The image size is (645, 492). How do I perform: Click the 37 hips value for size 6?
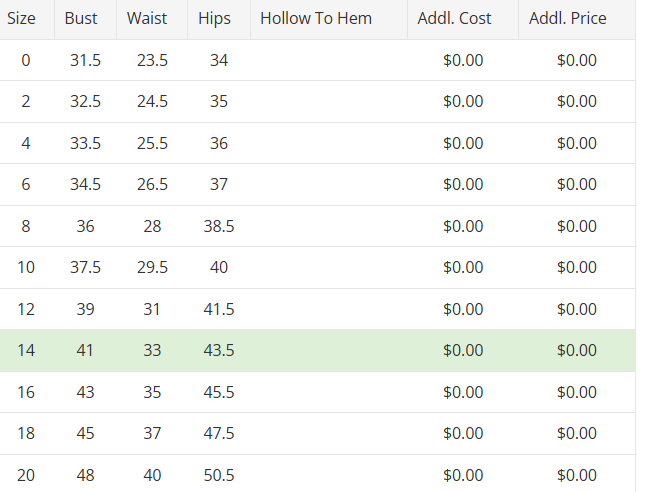click(x=219, y=185)
